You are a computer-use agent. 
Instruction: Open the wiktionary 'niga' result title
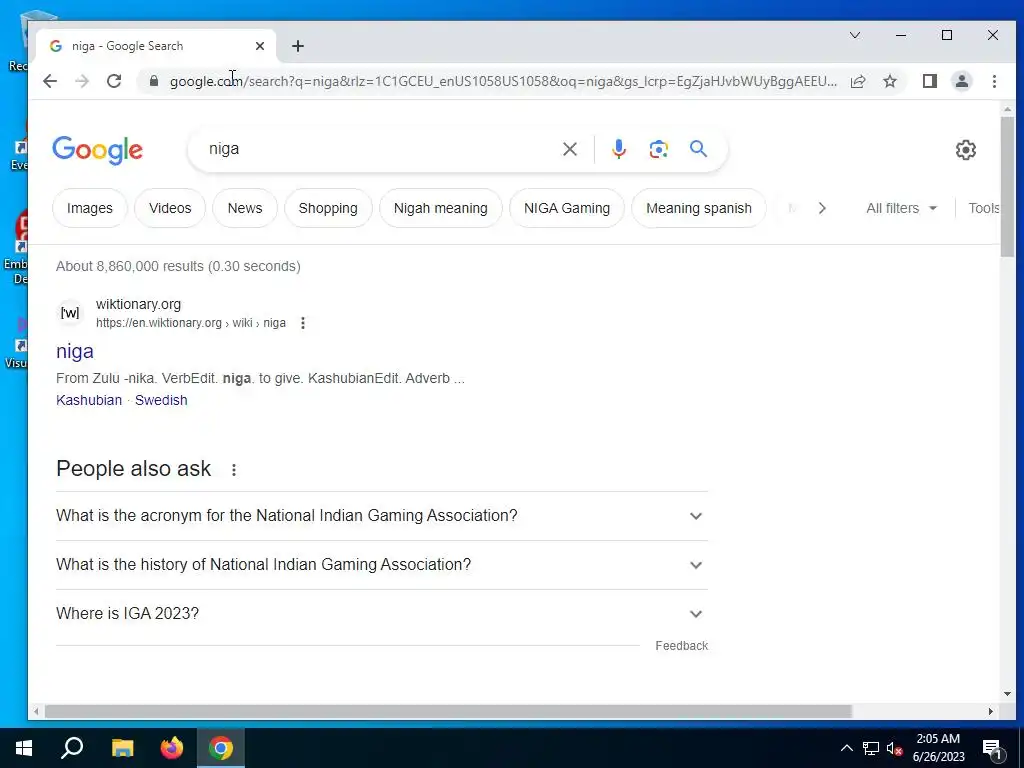point(74,351)
